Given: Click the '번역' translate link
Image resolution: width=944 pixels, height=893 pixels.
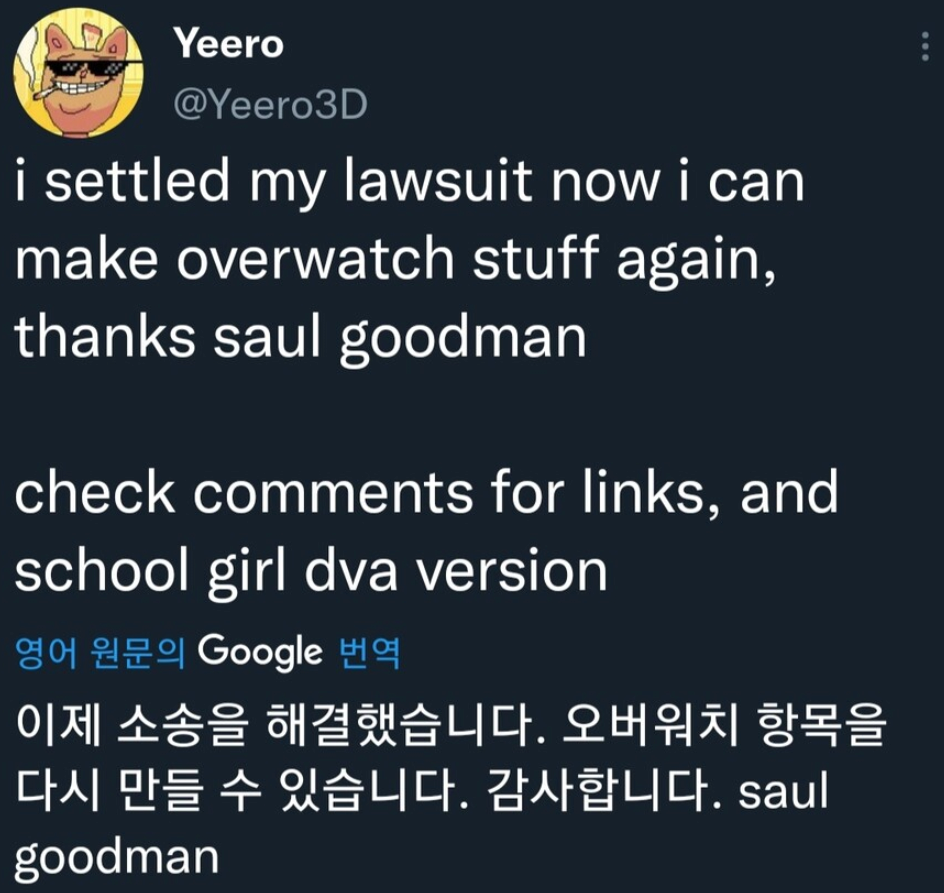Looking at the screenshot, I should coord(370,653).
